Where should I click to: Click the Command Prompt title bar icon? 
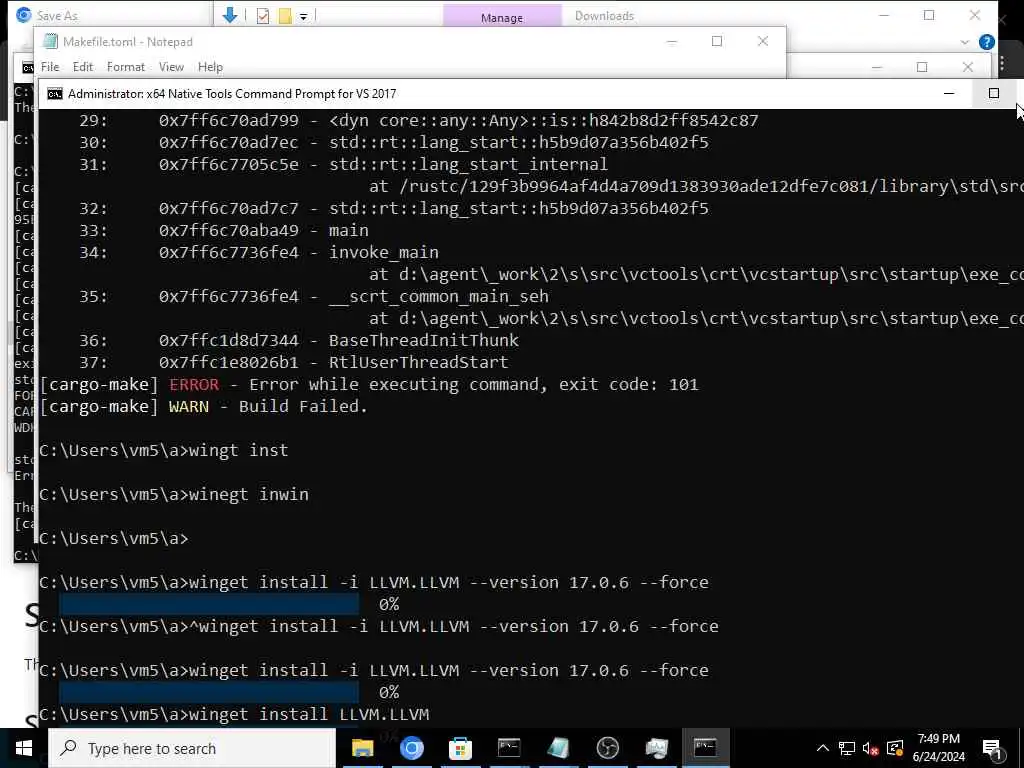click(55, 94)
